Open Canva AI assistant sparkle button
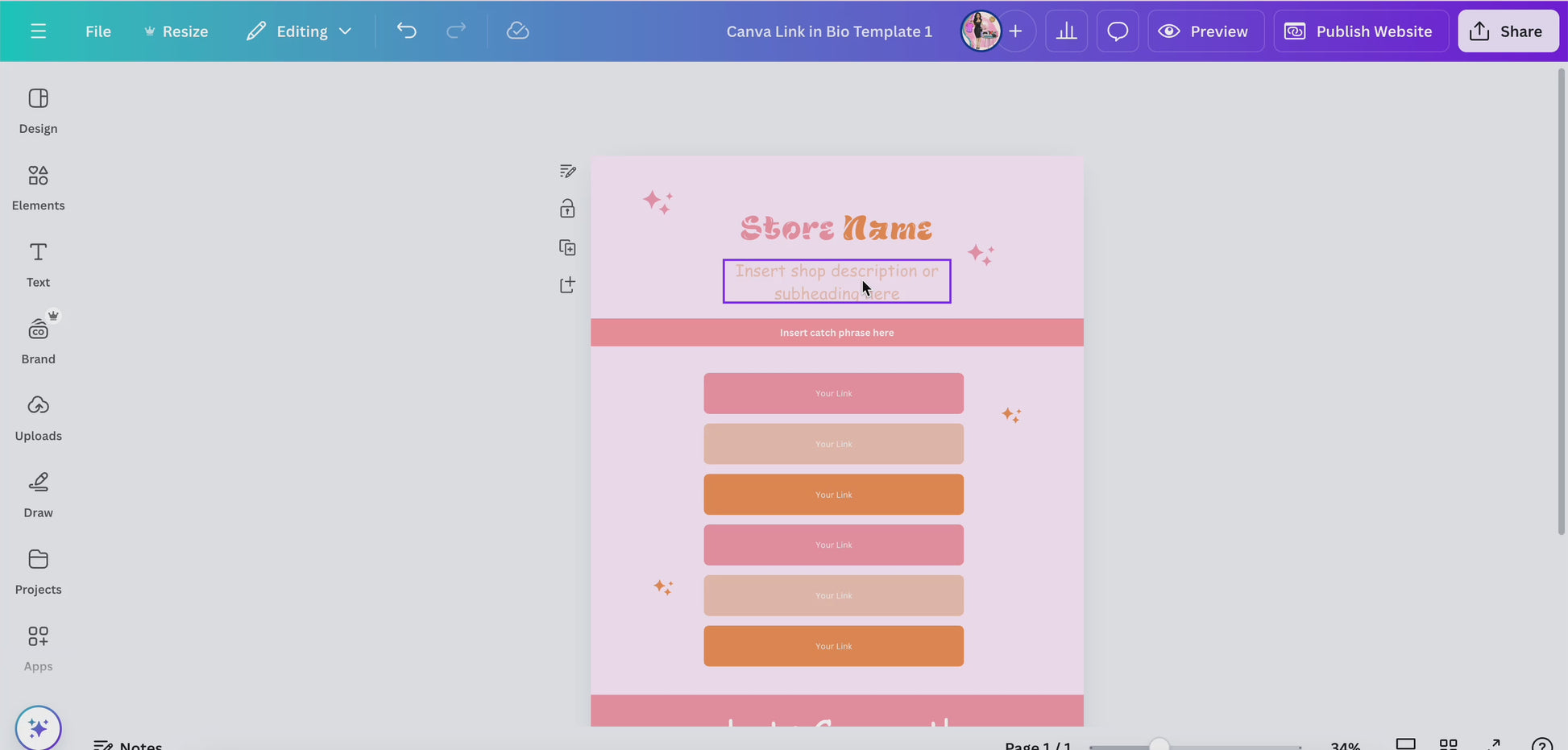The height and width of the screenshot is (750, 1568). tap(38, 727)
